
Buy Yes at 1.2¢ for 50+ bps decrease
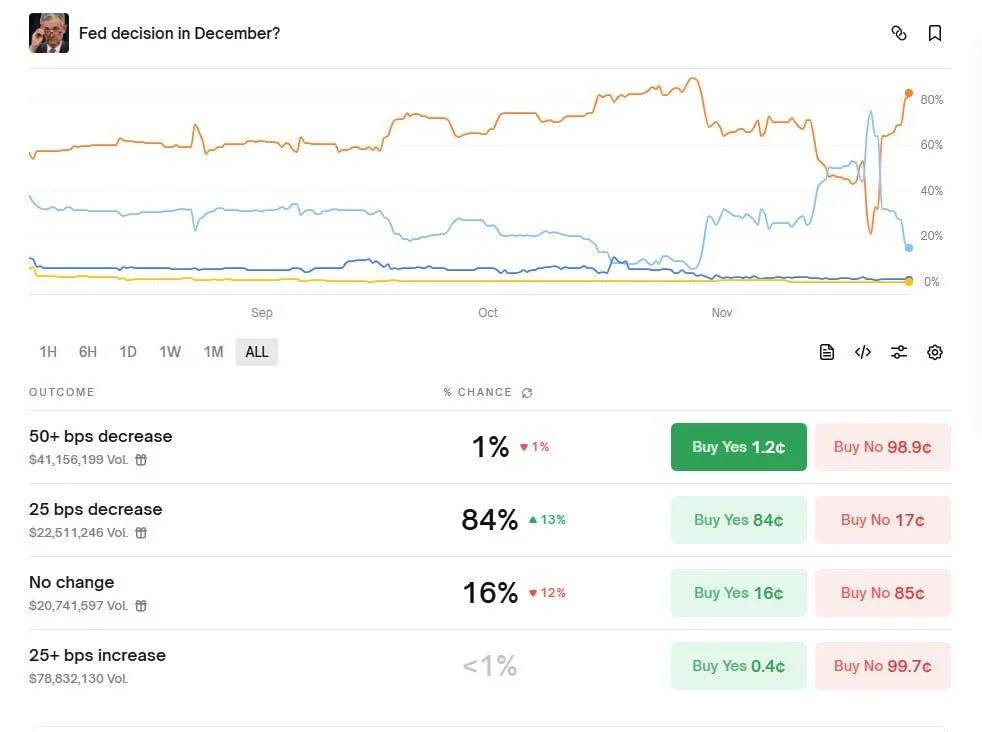click(x=738, y=447)
